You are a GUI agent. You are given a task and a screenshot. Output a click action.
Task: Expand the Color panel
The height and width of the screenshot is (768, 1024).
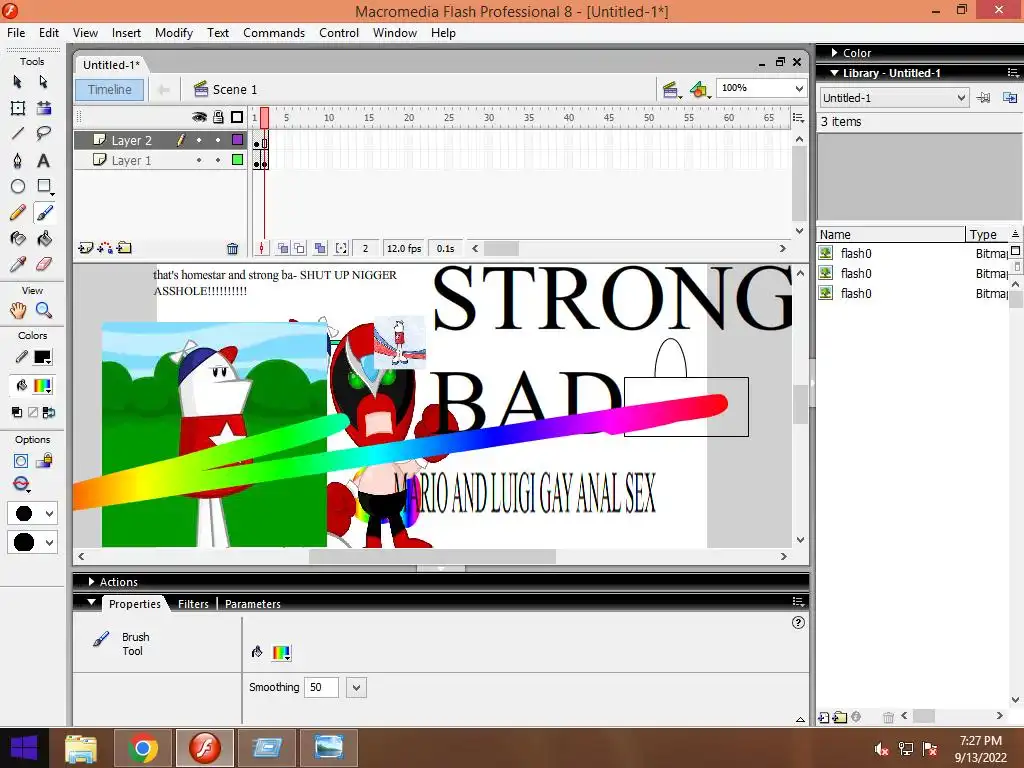click(x=835, y=53)
